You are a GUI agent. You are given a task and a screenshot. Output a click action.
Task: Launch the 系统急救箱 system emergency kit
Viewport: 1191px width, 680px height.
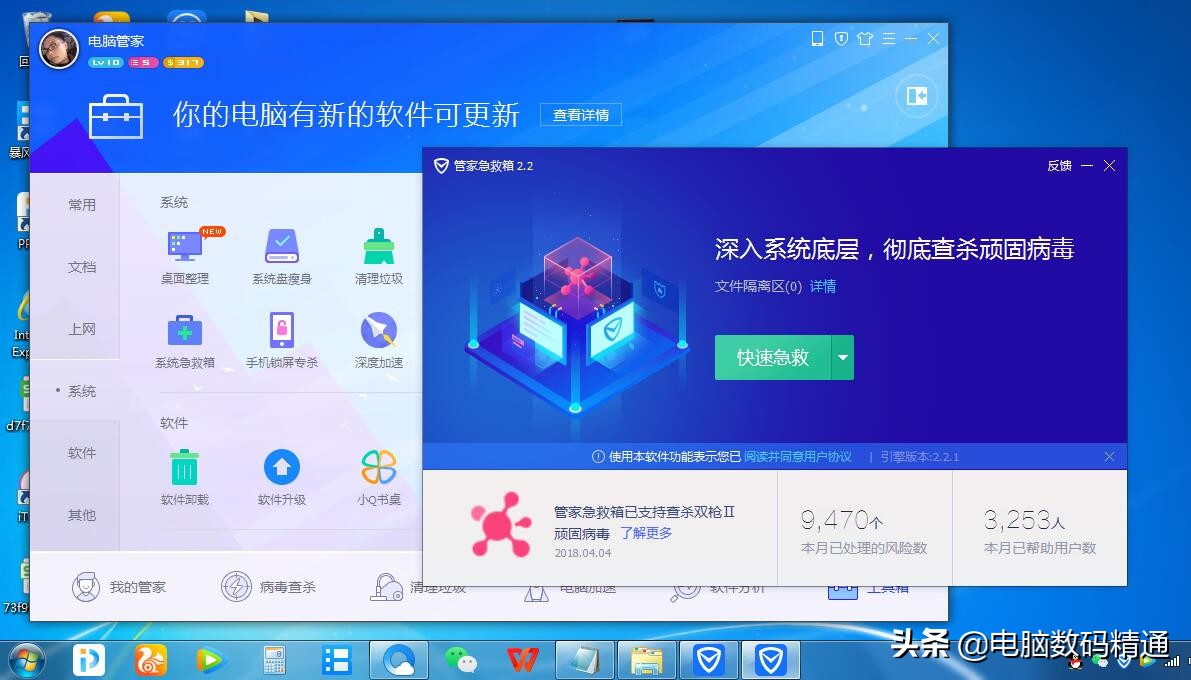click(184, 340)
